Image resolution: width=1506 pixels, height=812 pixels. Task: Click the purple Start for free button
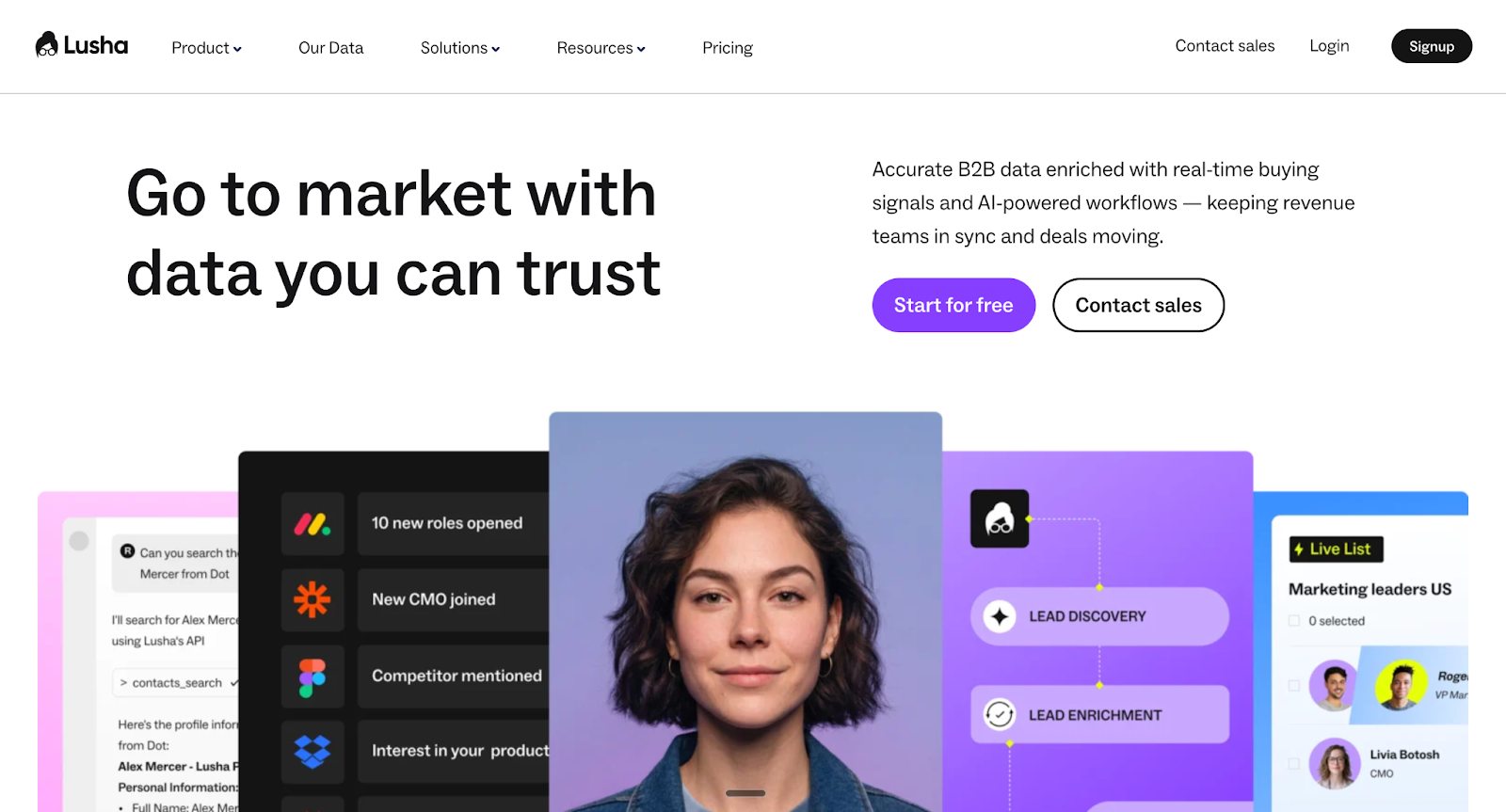[x=953, y=305]
